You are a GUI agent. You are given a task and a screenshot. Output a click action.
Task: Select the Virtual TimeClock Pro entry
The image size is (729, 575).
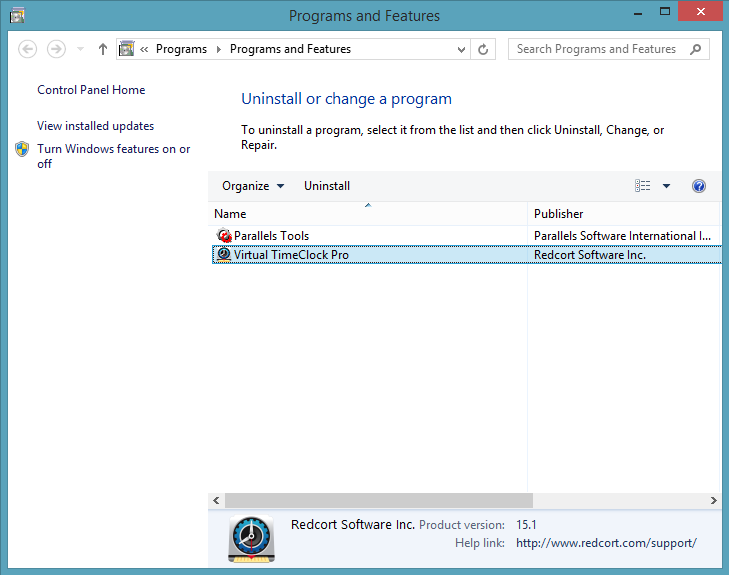coord(466,255)
